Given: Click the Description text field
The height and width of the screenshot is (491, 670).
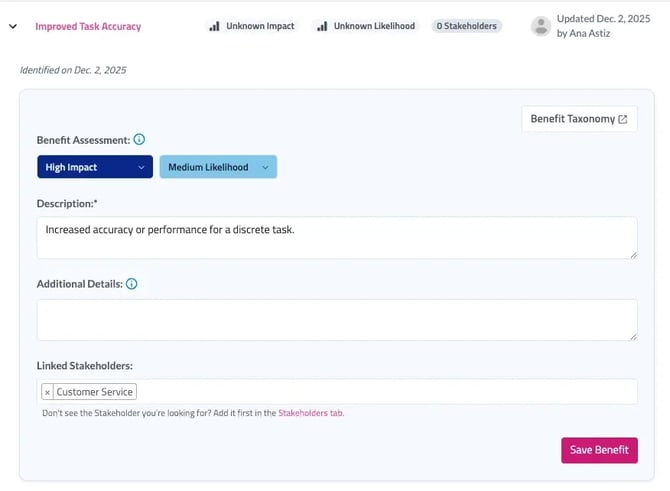Looking at the screenshot, I should click(x=337, y=238).
